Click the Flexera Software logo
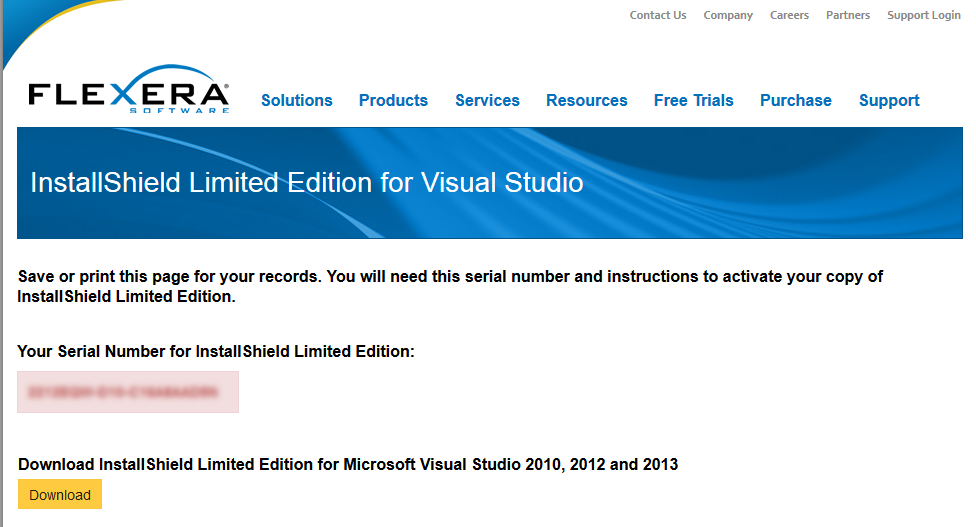Screen dimensions: 976x527 point(129,89)
